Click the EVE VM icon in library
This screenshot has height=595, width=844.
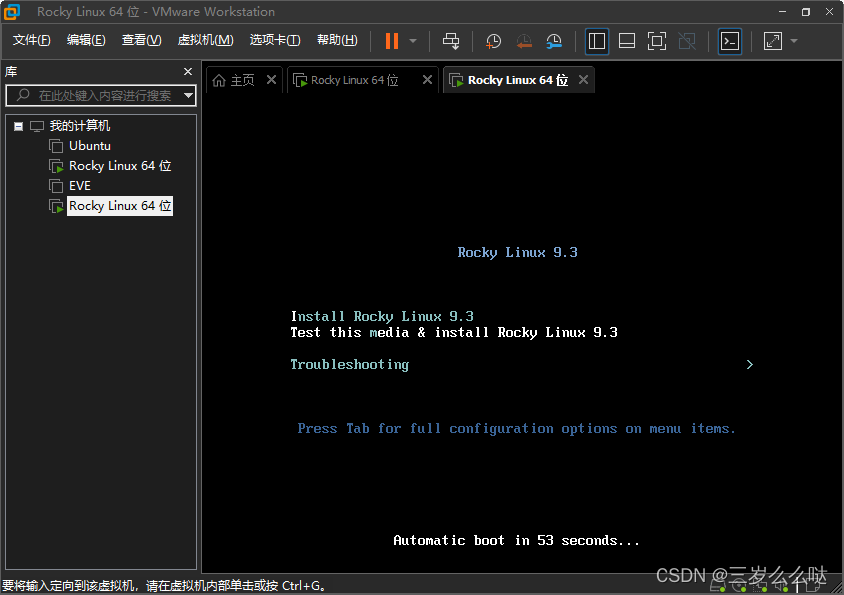point(56,186)
